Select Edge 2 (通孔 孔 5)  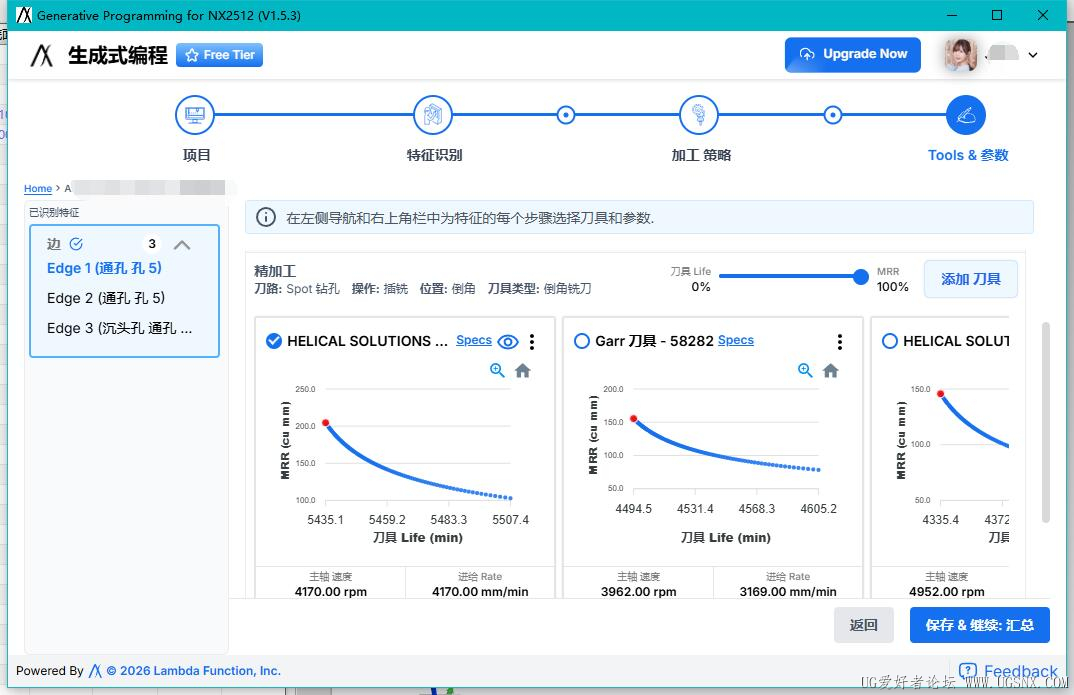105,299
